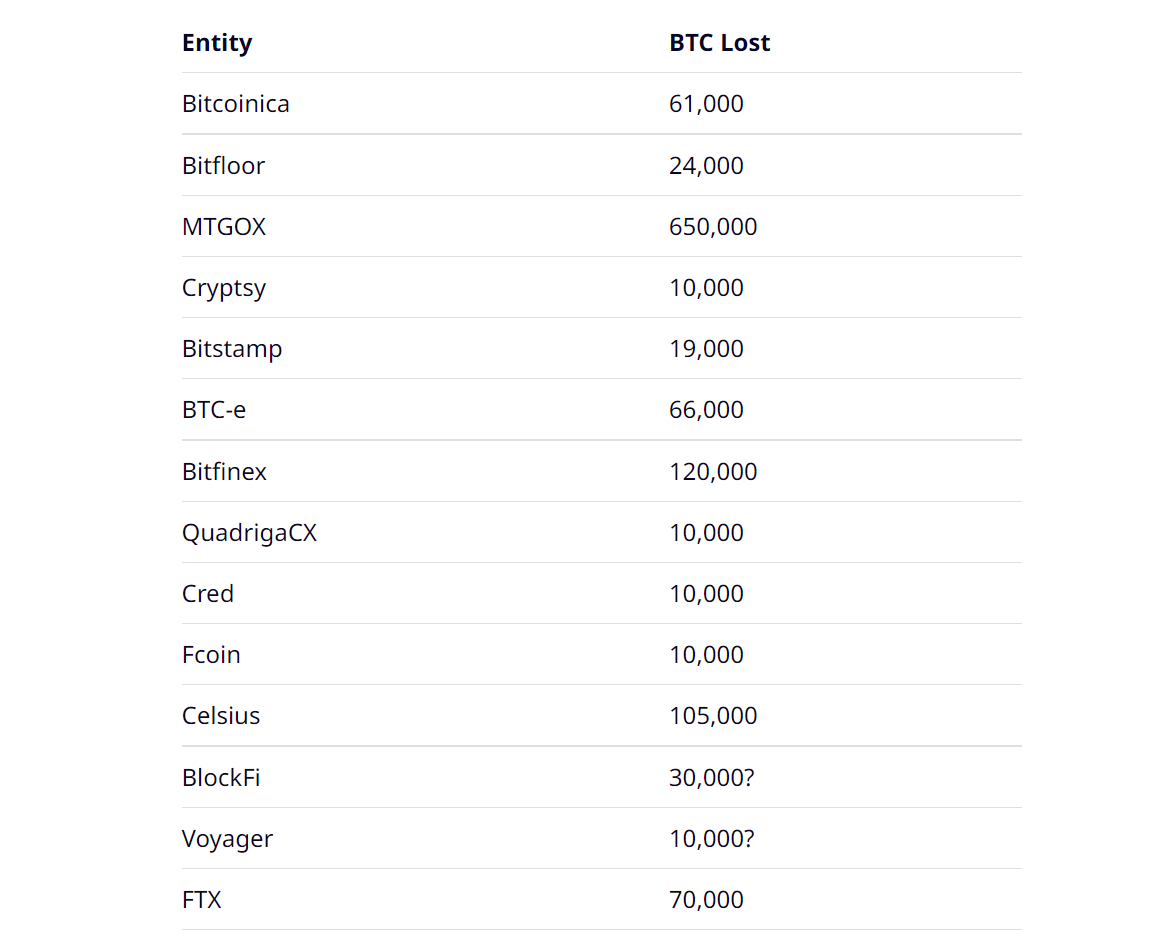Click the Cred row label
The image size is (1162, 943).
[x=208, y=594]
